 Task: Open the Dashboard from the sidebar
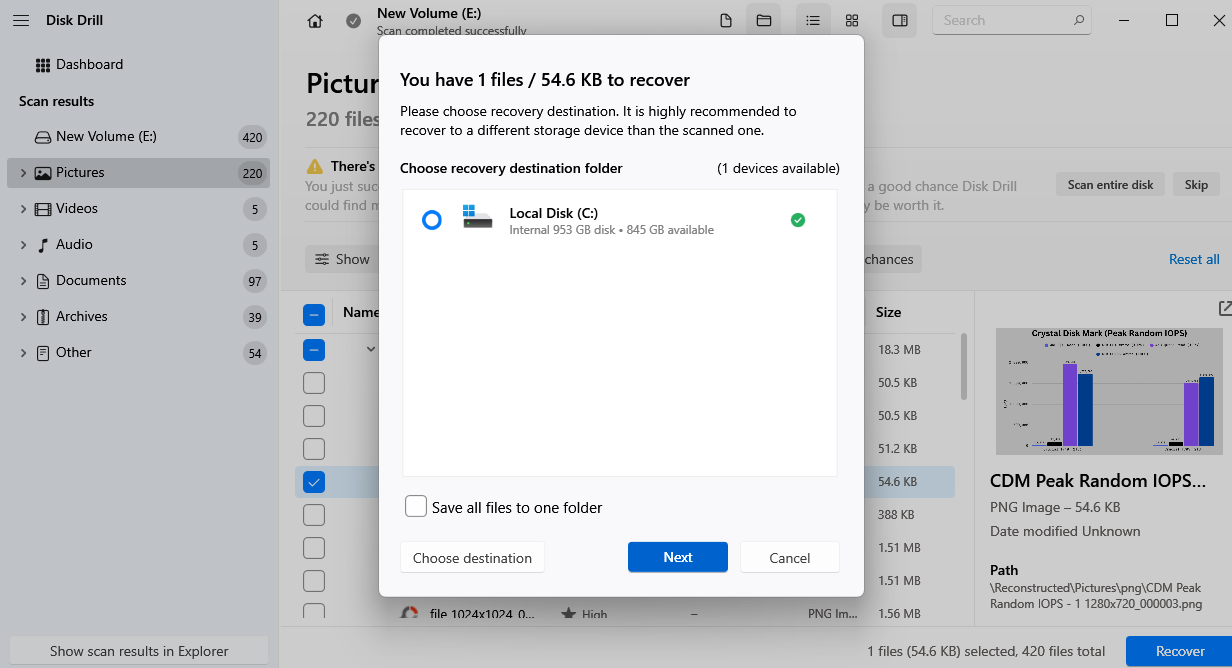(92, 64)
